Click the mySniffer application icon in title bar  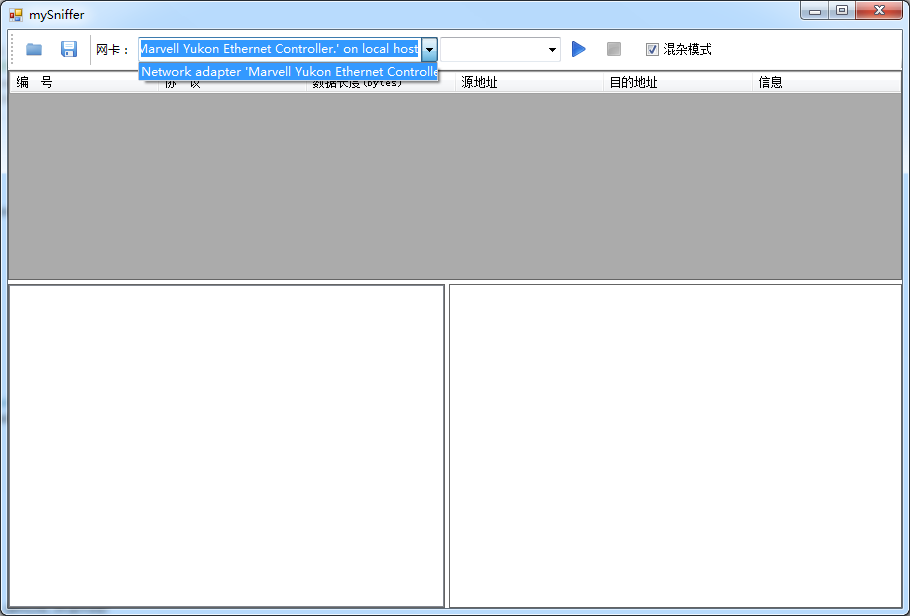[16, 15]
